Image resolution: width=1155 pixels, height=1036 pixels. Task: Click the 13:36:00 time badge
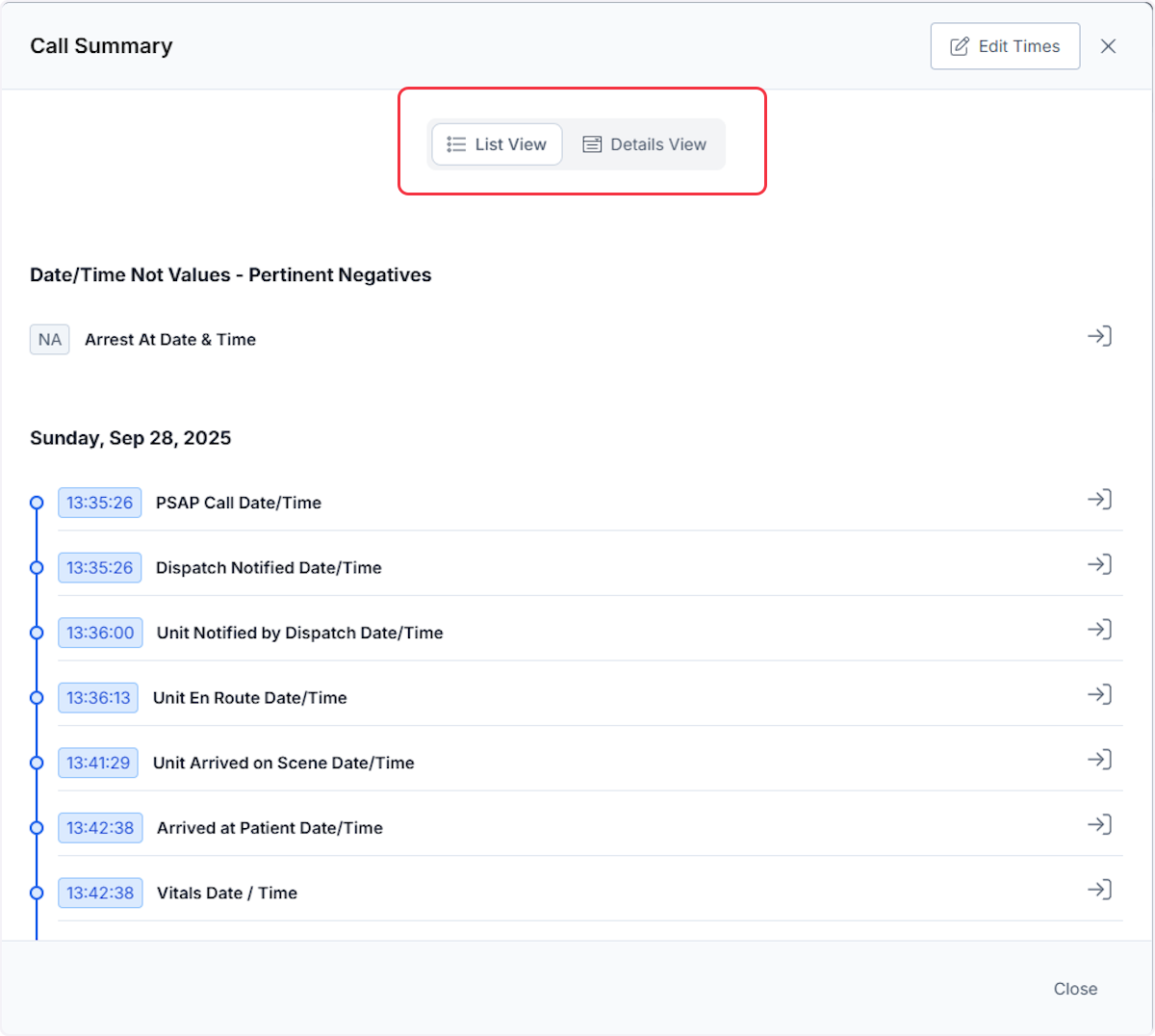click(100, 633)
